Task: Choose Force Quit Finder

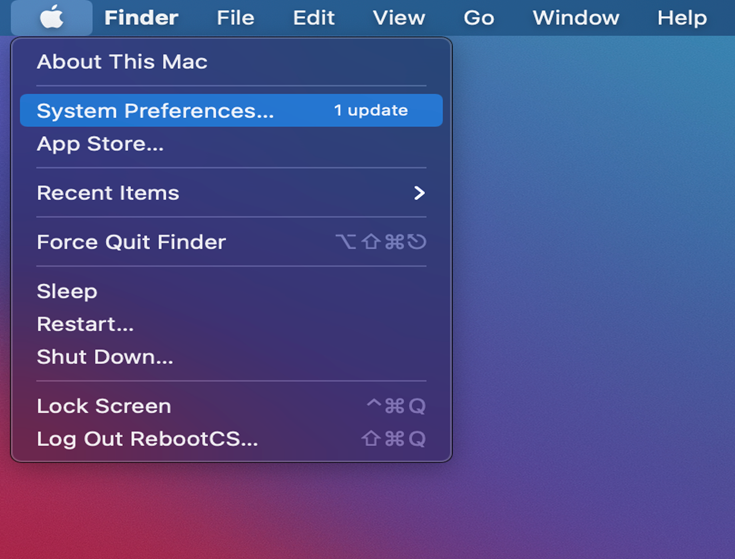Action: tap(131, 242)
